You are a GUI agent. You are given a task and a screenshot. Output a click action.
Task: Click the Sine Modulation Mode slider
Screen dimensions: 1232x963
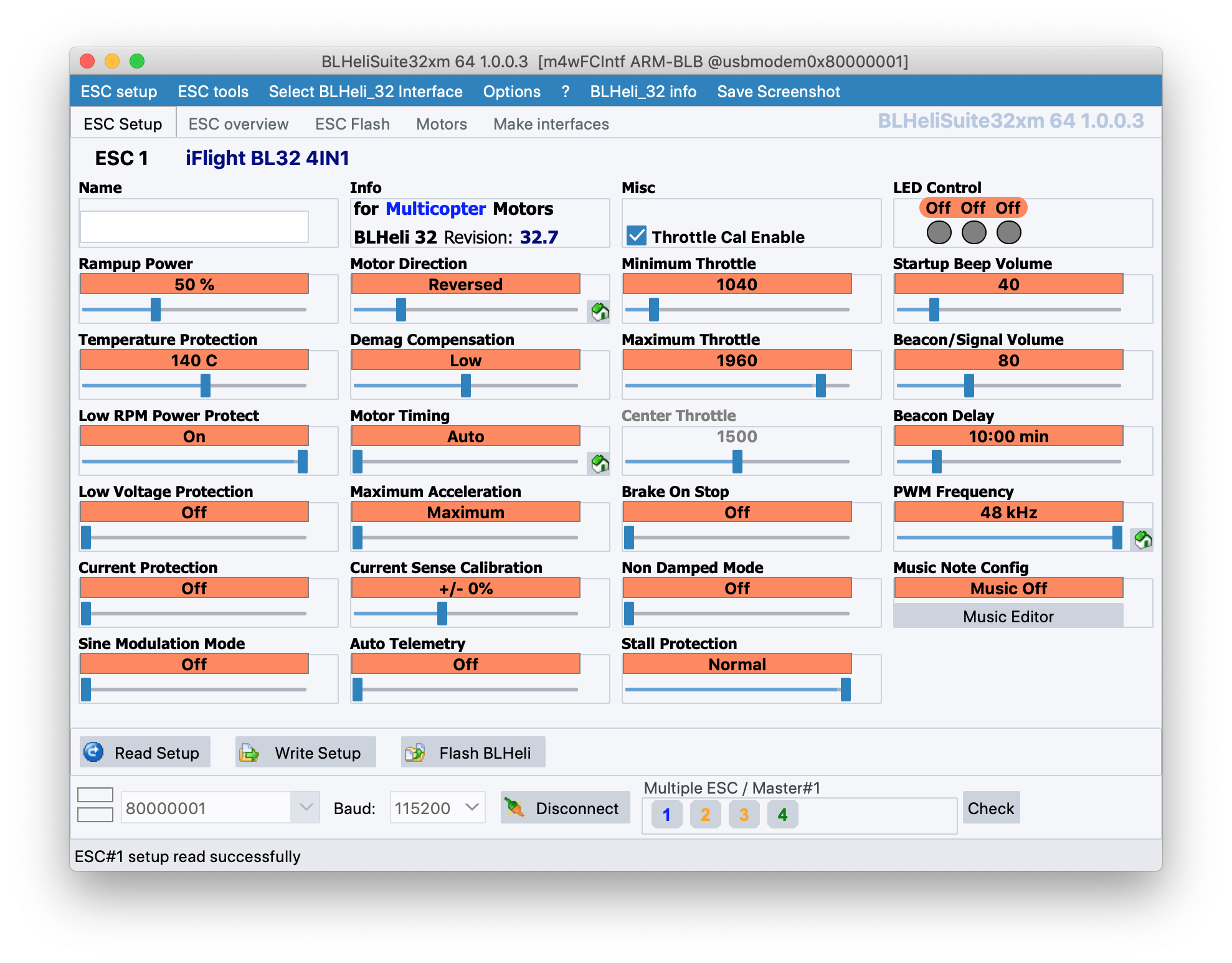194,690
